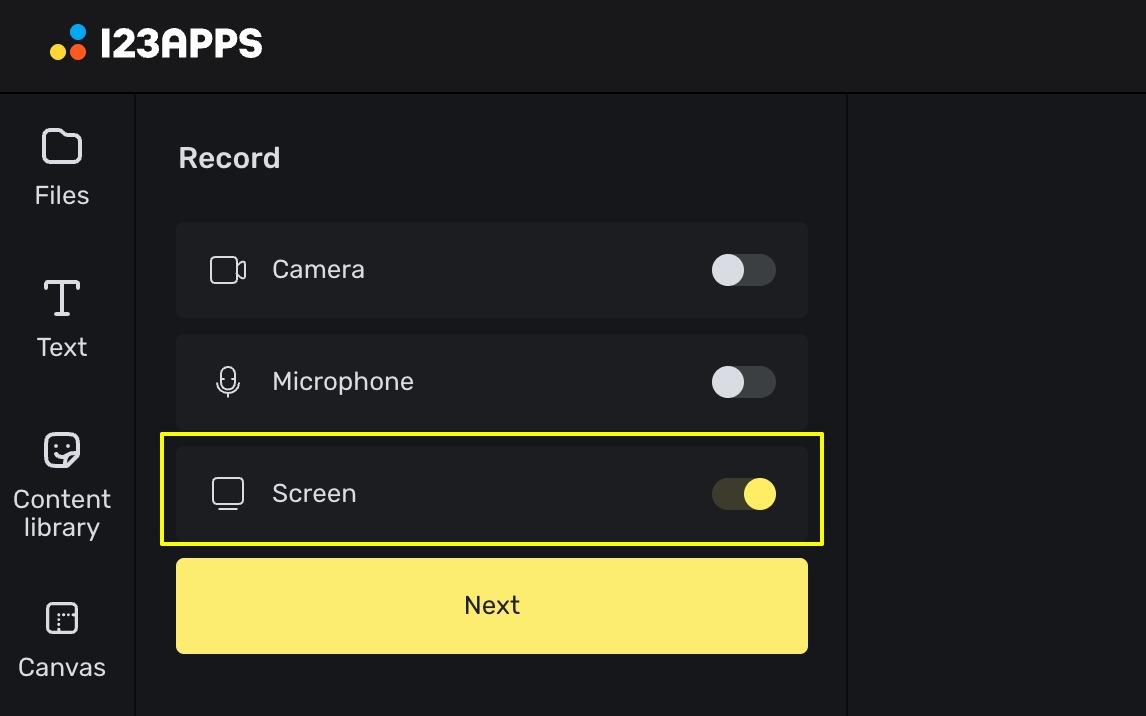Open the Canvas settings icon
1146x716 pixels.
61,618
